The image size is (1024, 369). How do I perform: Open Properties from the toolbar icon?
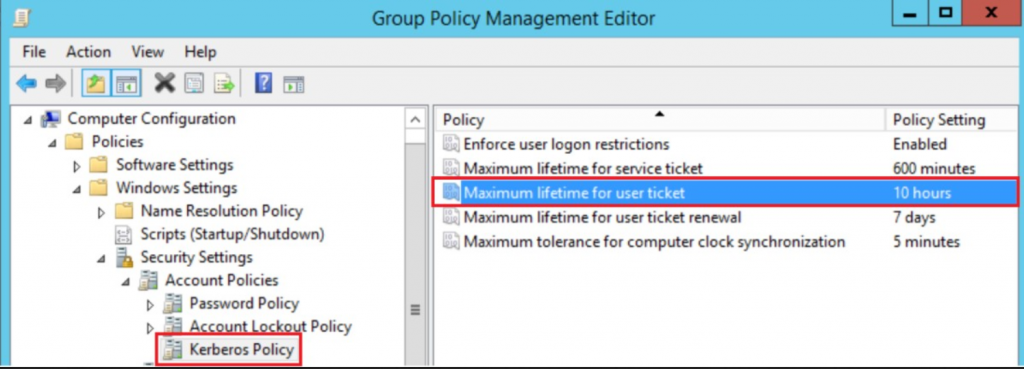(x=194, y=84)
